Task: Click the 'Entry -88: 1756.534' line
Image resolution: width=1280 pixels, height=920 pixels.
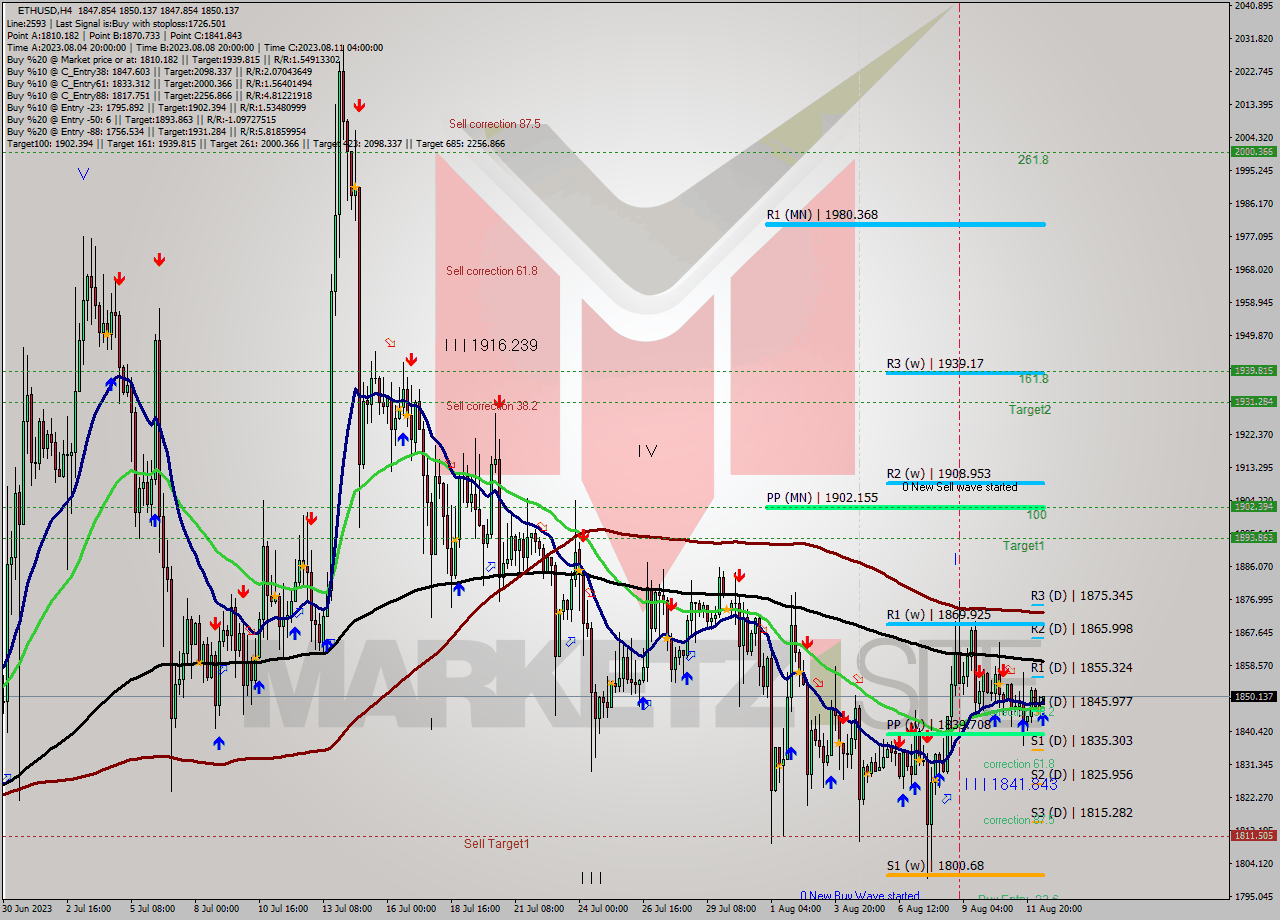Action: (x=156, y=131)
